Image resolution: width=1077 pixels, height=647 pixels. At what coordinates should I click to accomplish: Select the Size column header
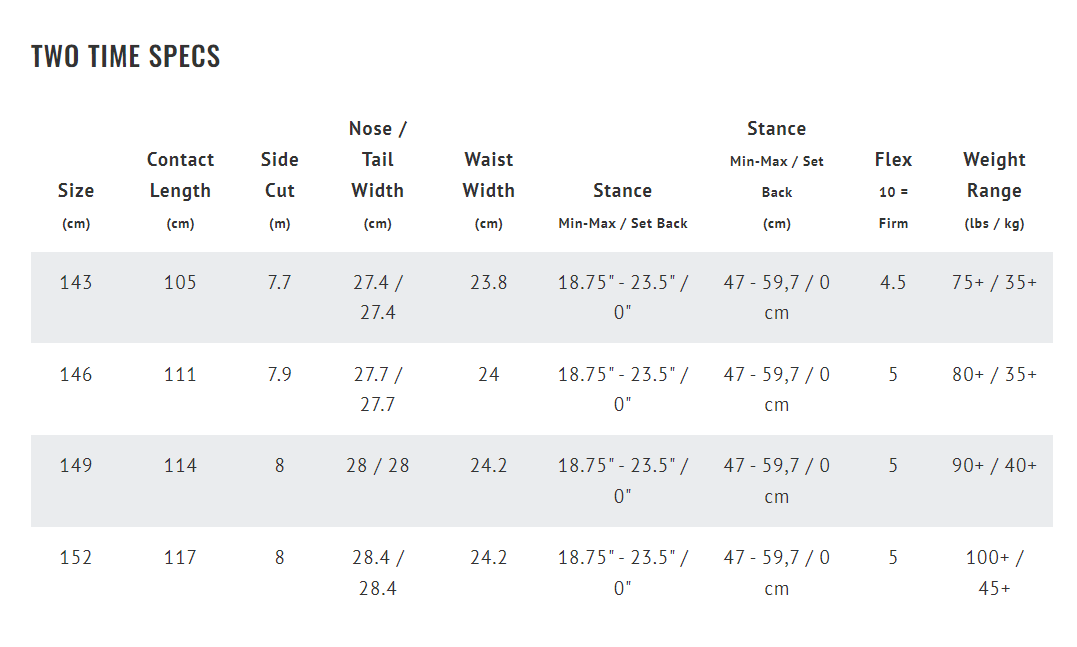pos(76,206)
